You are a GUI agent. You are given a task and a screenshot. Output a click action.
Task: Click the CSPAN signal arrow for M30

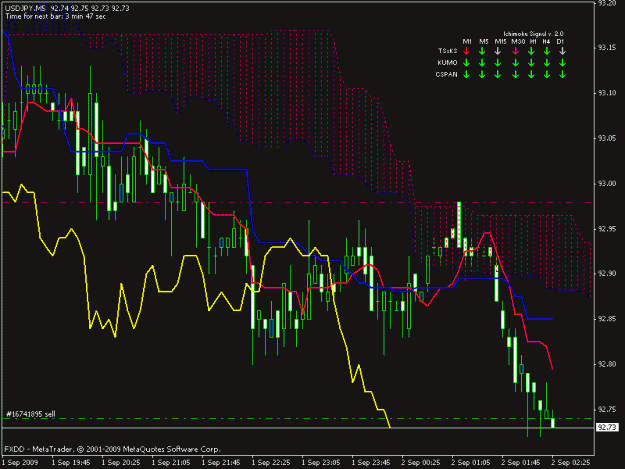(x=516, y=74)
